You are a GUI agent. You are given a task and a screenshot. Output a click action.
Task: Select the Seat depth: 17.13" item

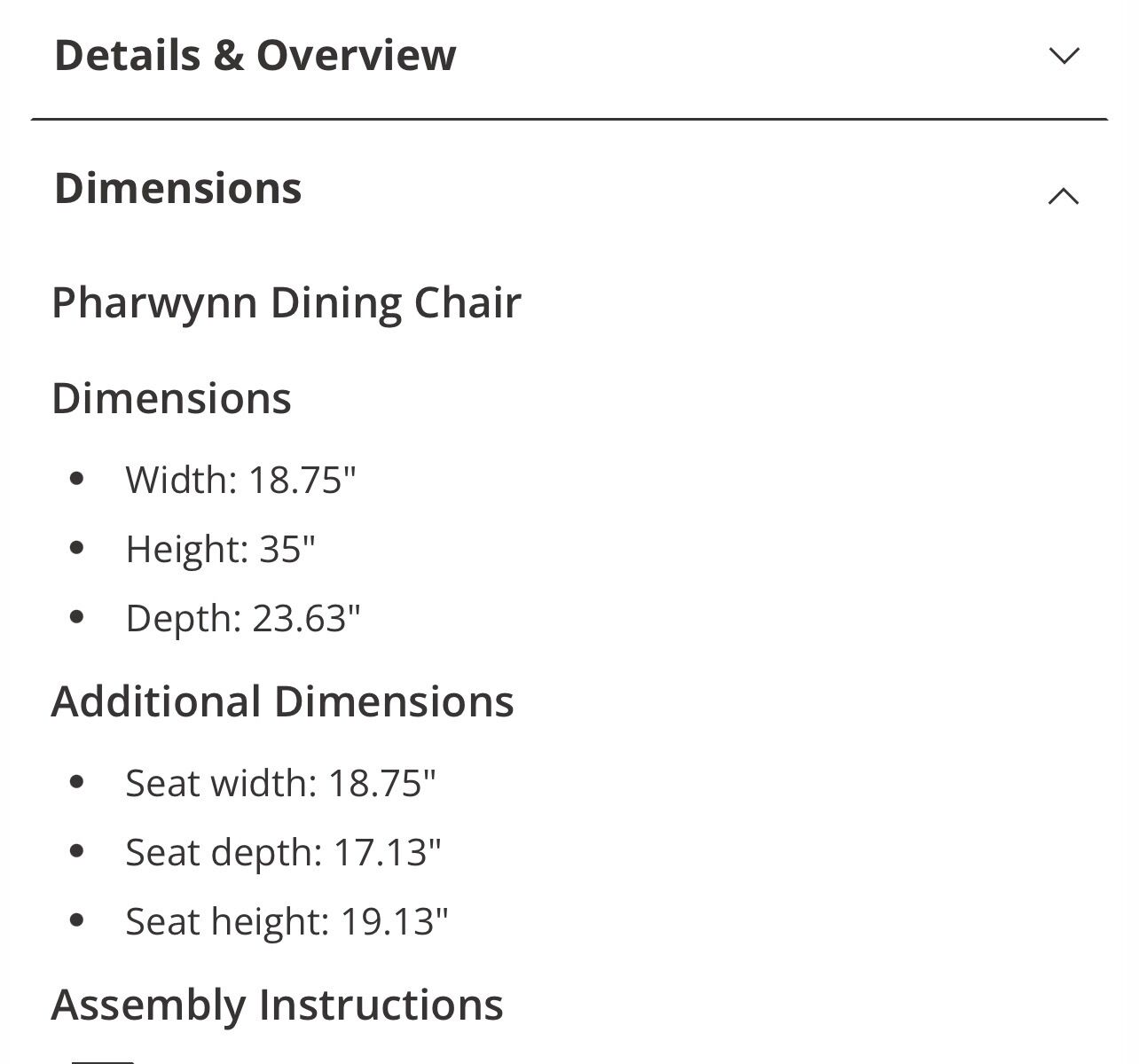point(283,852)
